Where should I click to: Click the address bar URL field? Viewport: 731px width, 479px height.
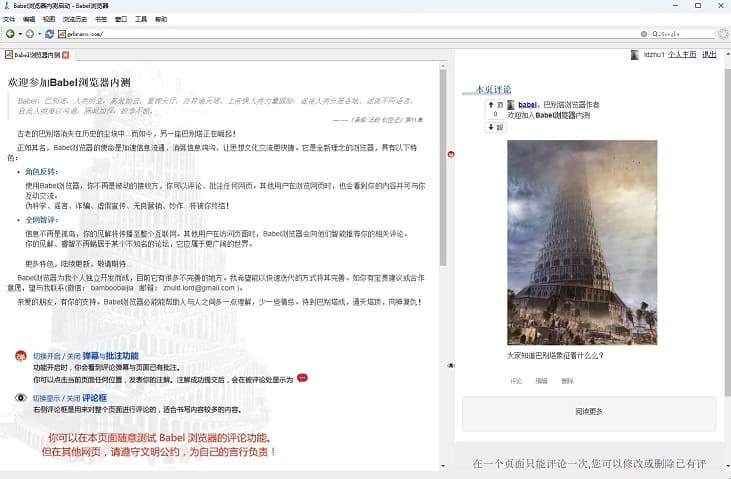point(352,34)
